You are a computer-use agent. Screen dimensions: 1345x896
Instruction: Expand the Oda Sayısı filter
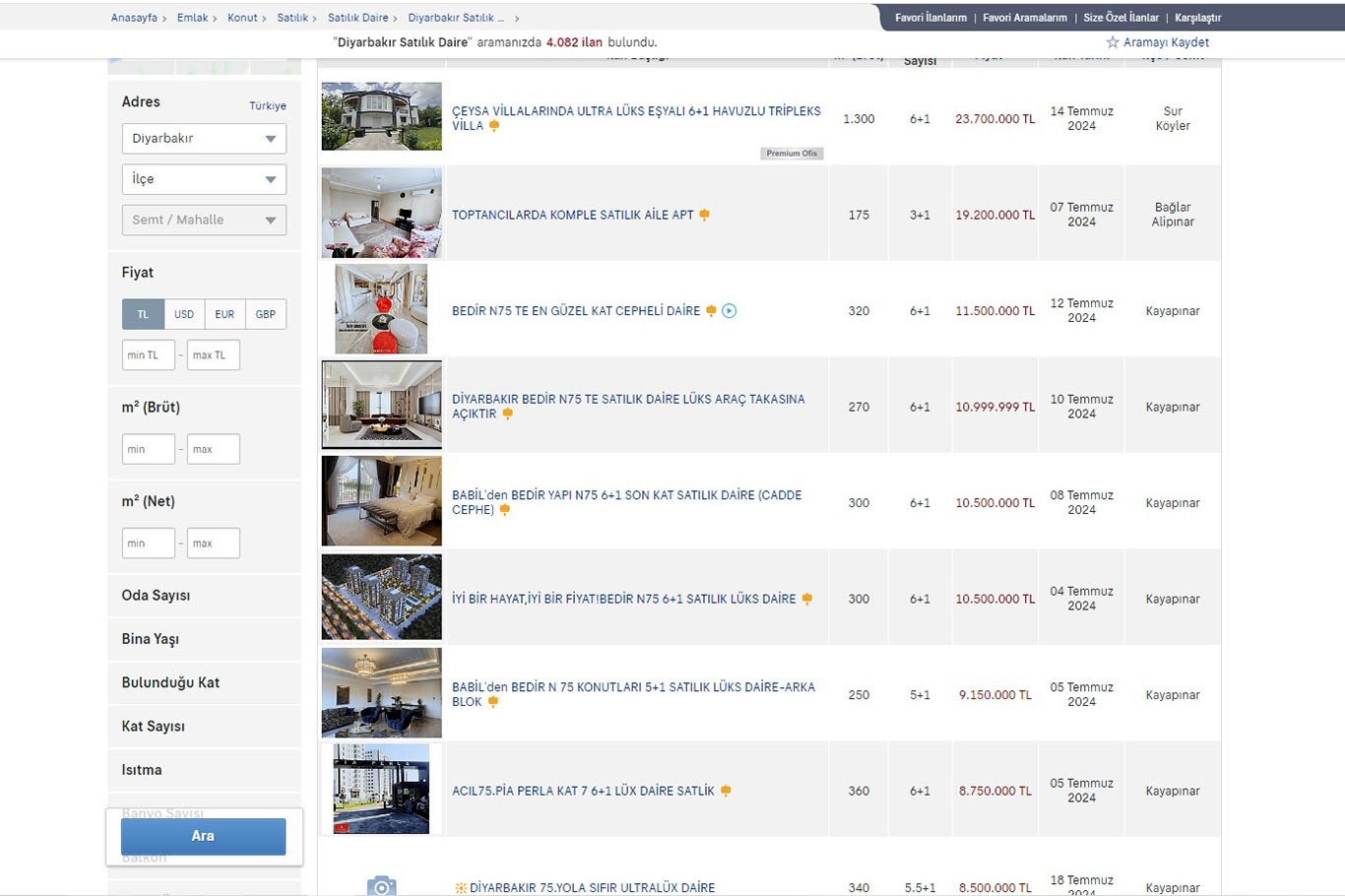coord(156,596)
